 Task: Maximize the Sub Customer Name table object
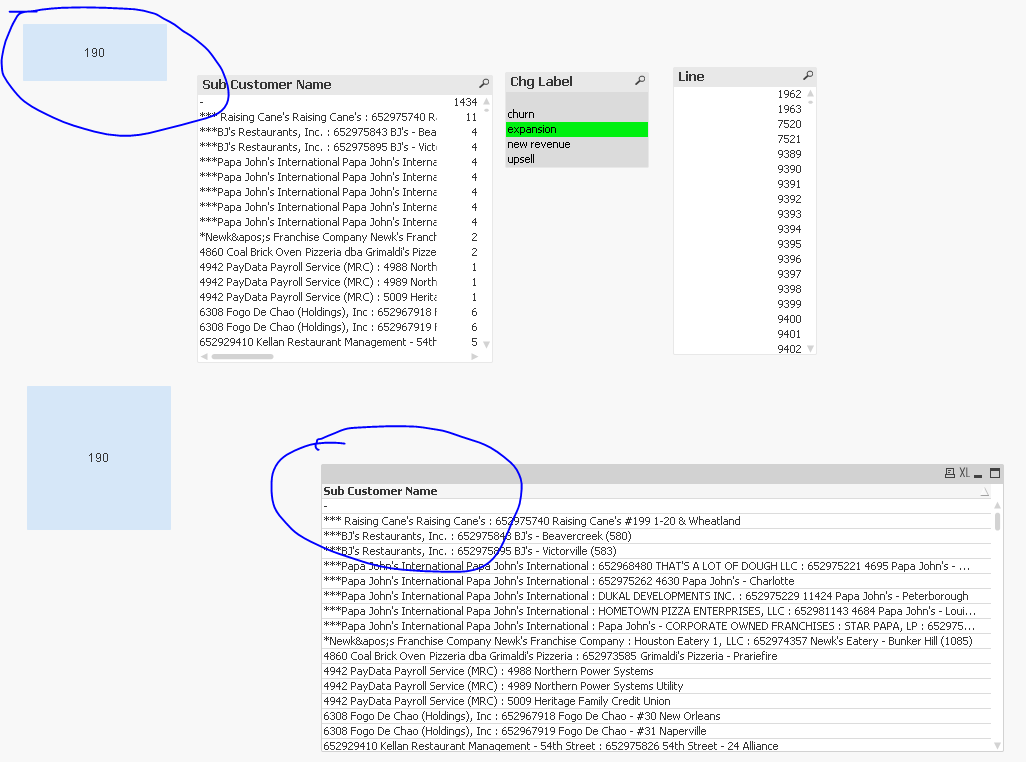pyautogui.click(x=995, y=473)
